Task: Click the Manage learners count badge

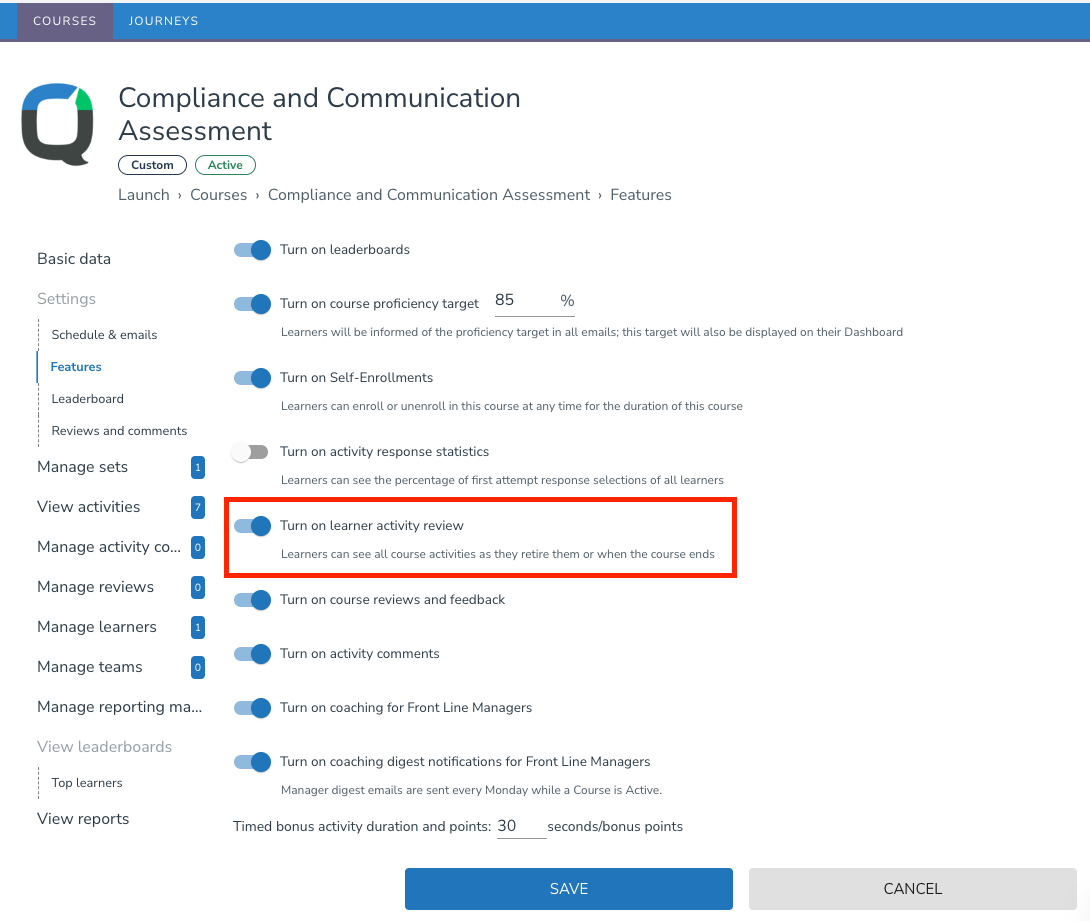Action: 197,627
